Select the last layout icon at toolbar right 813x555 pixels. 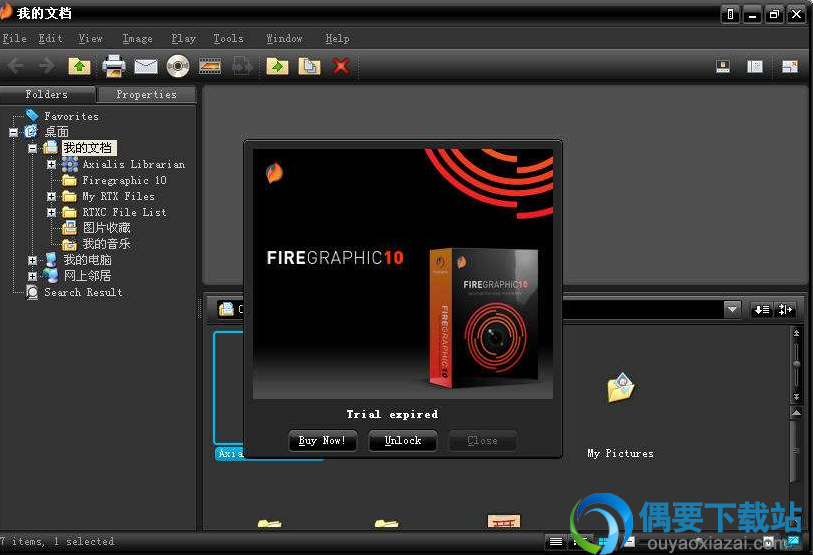point(790,66)
